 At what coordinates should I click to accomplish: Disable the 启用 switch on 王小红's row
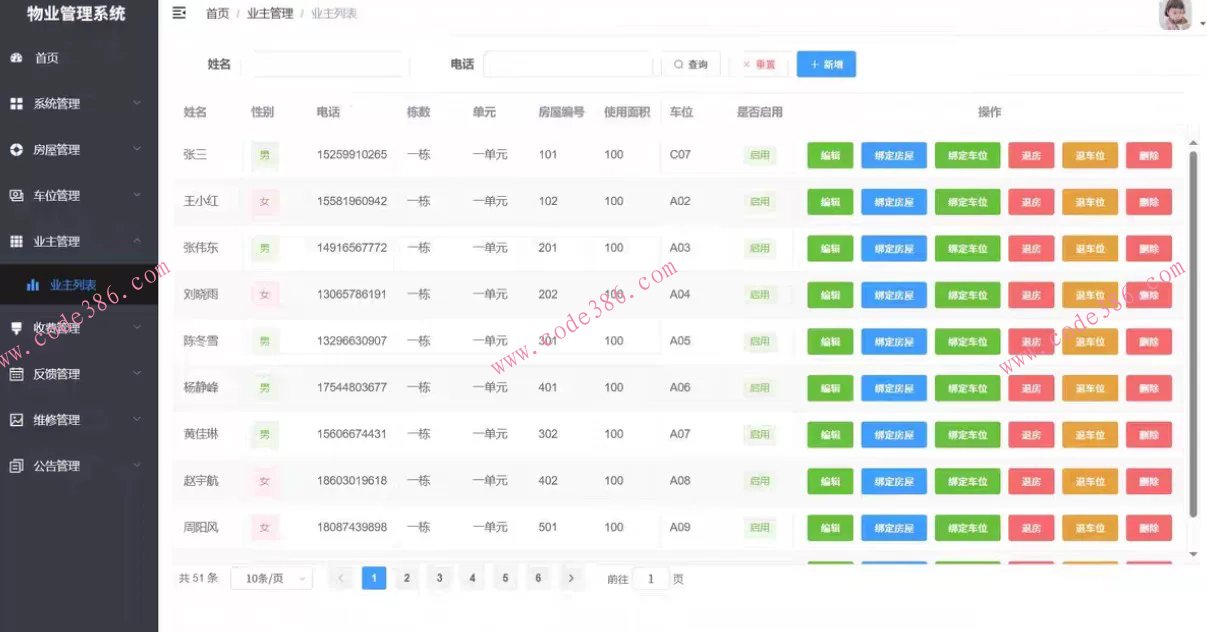point(759,201)
